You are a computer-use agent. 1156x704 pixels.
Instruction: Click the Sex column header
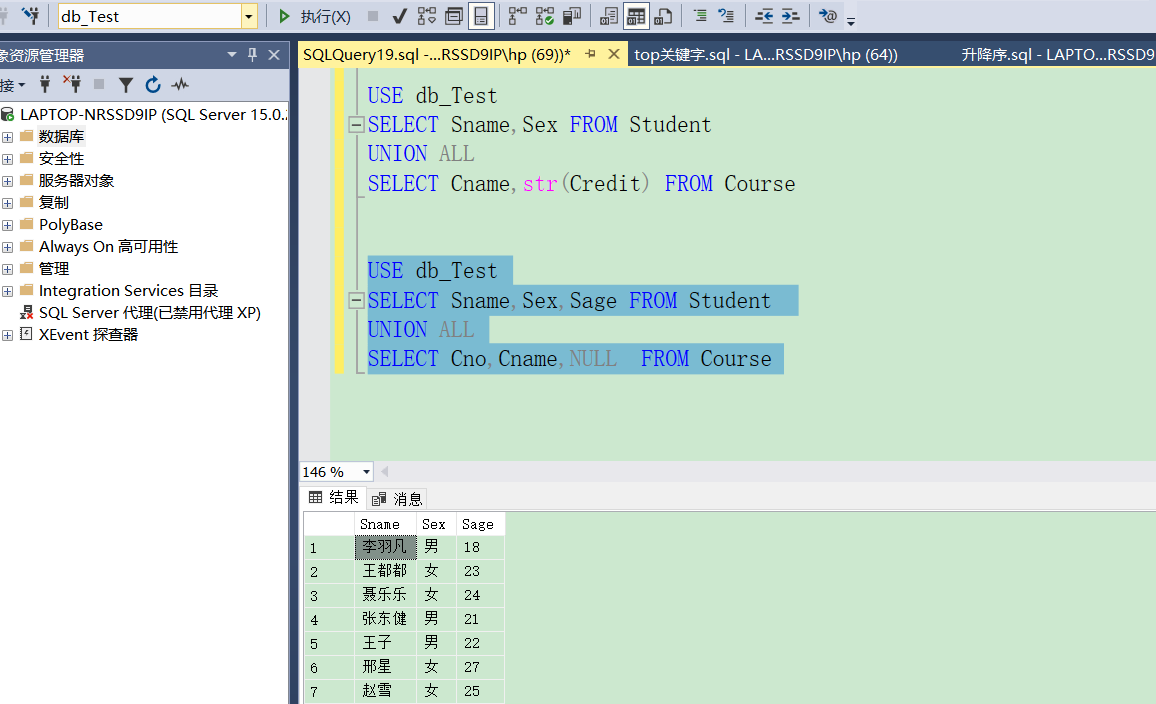pyautogui.click(x=436, y=524)
